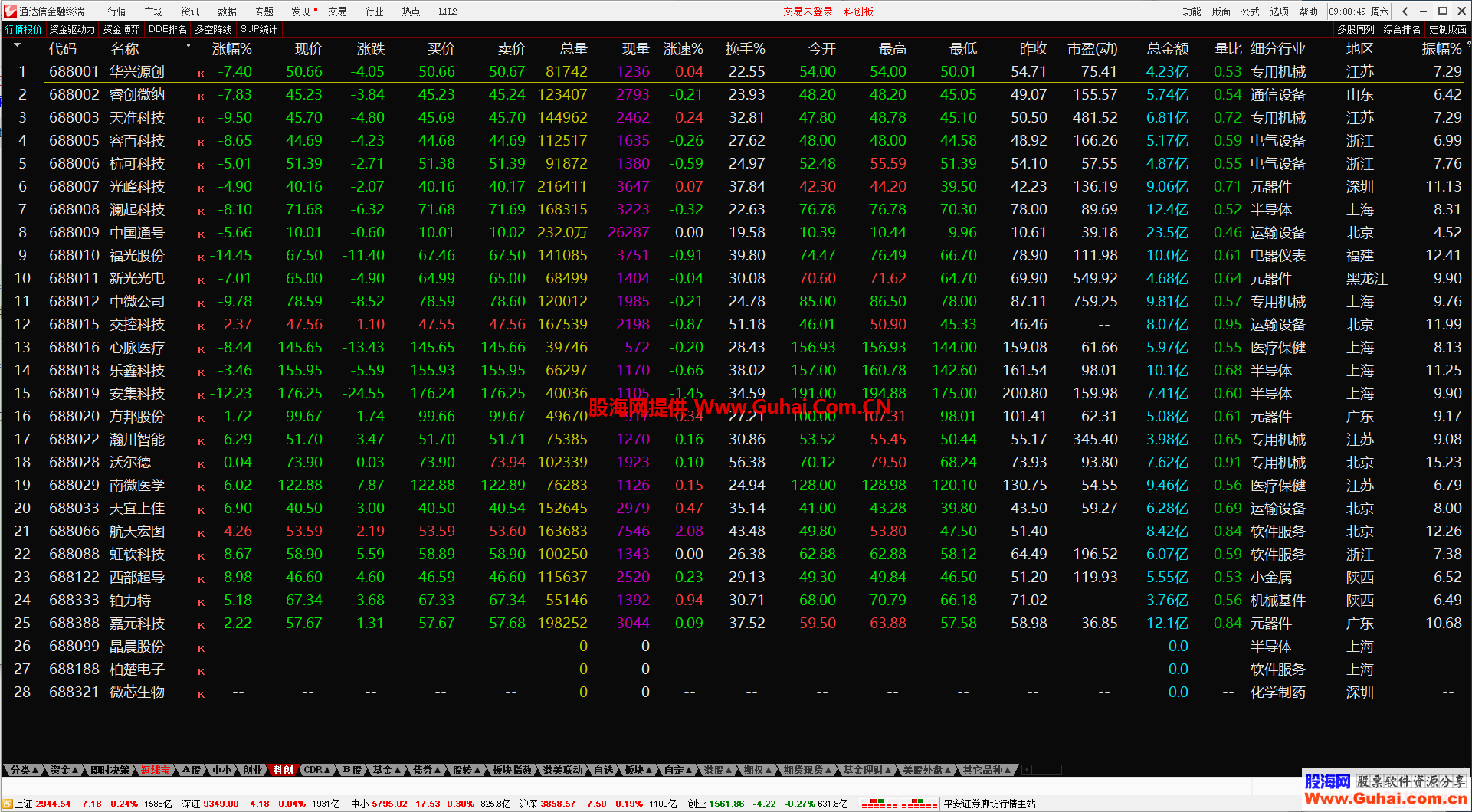
Task: Click the bottom tab bar horizontal scrollbar
Action: 1042,770
